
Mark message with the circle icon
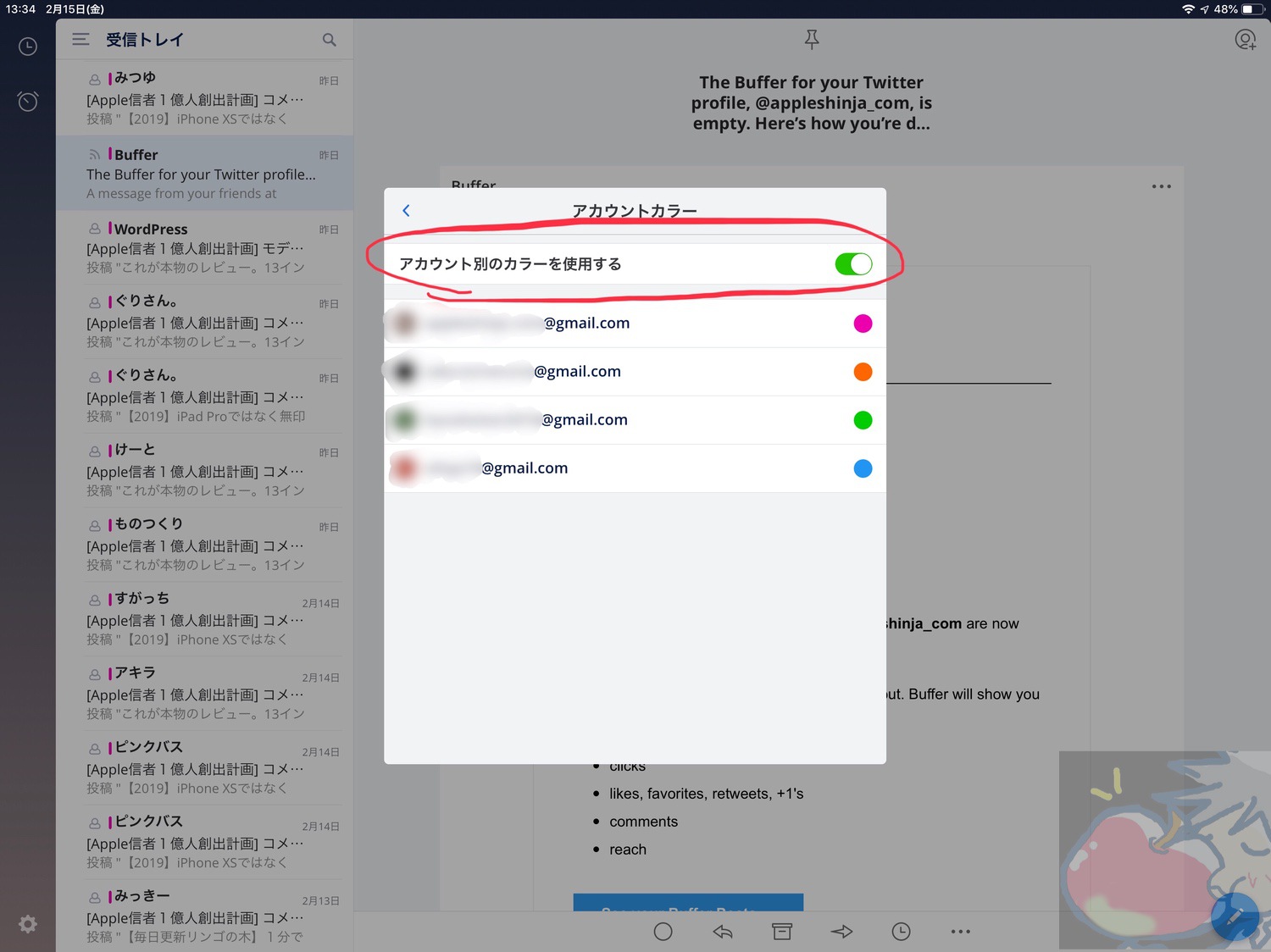[x=663, y=932]
